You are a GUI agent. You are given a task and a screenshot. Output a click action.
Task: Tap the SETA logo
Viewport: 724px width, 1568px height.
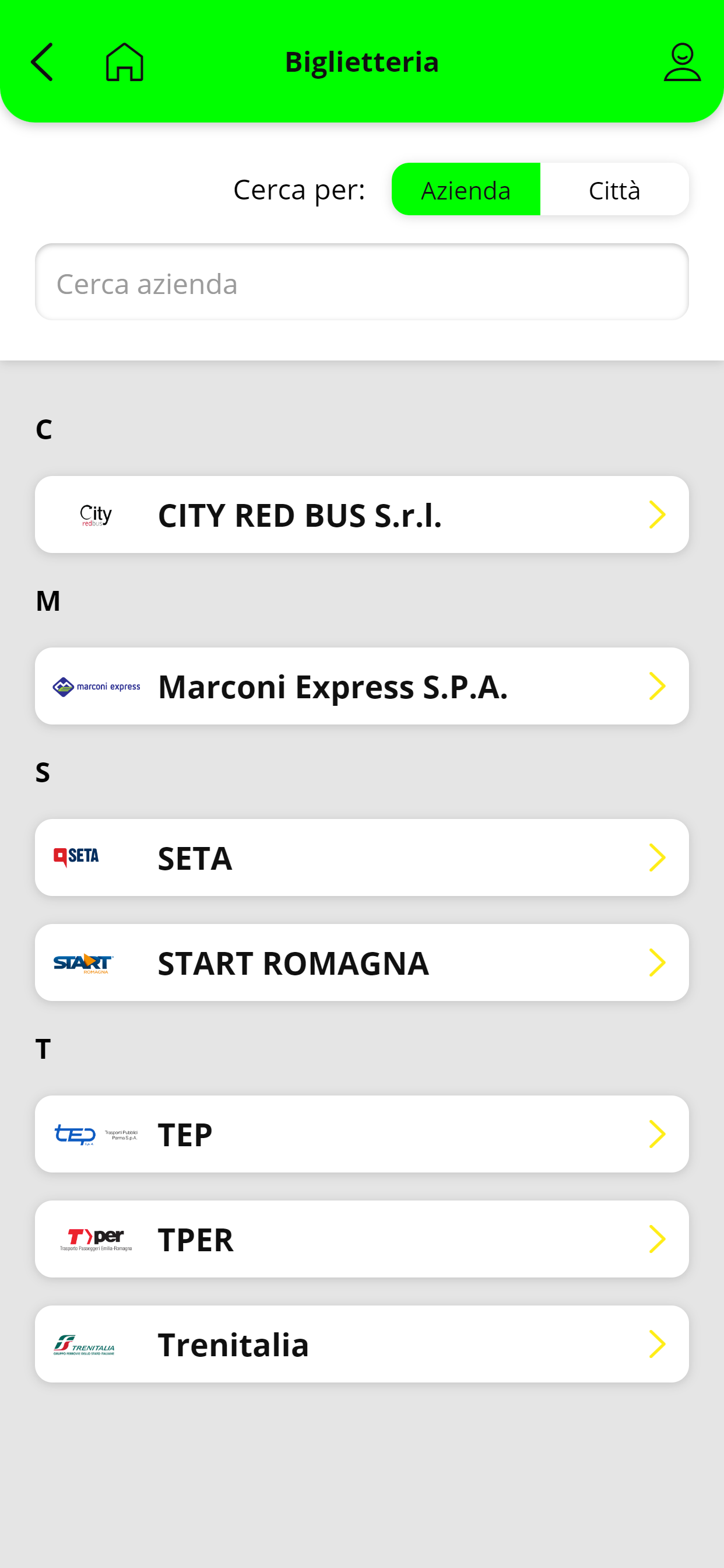(77, 857)
